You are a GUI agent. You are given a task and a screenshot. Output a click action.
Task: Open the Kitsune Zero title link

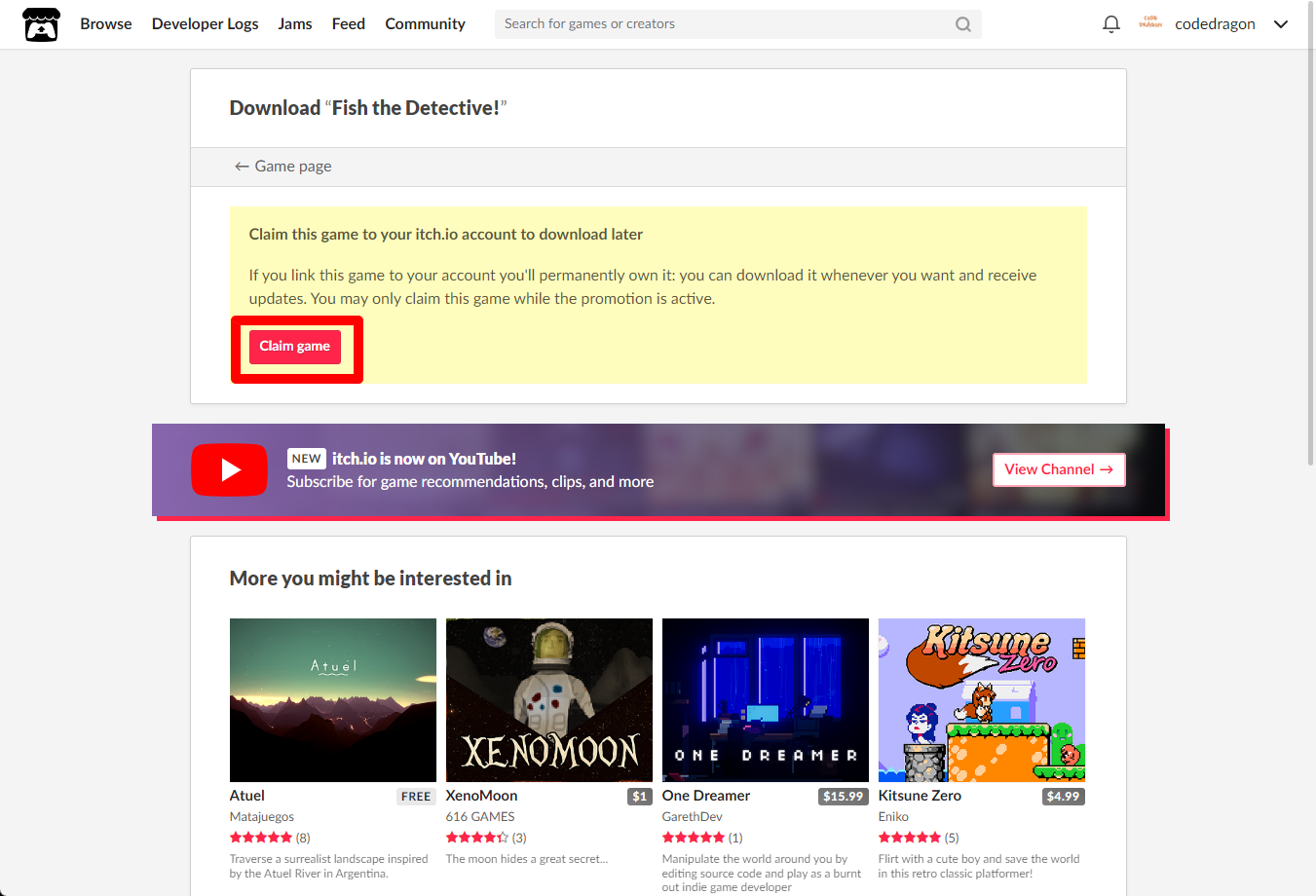tap(920, 796)
